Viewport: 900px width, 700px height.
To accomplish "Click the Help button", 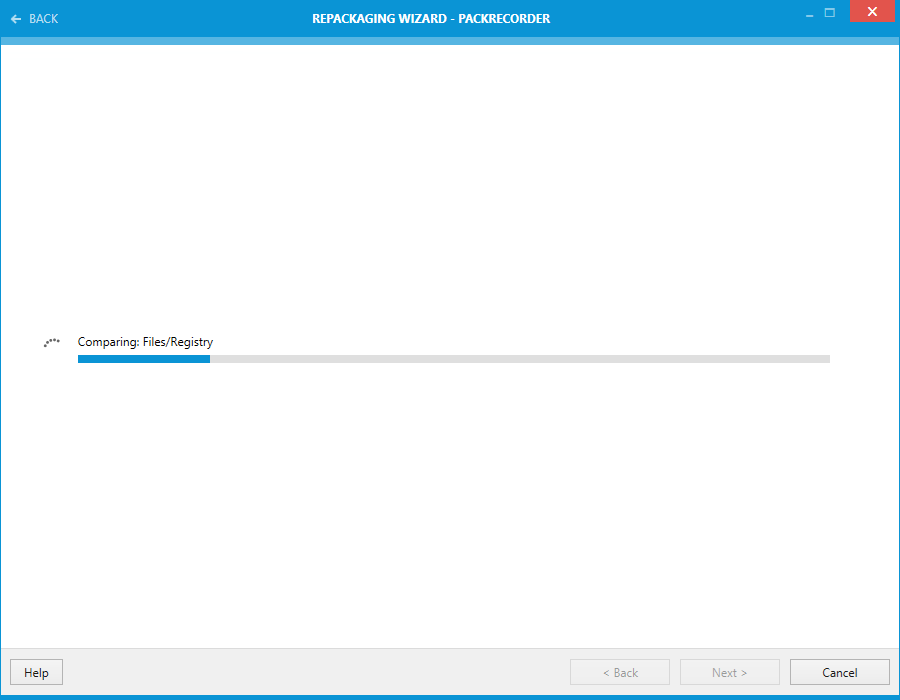I will tap(36, 671).
